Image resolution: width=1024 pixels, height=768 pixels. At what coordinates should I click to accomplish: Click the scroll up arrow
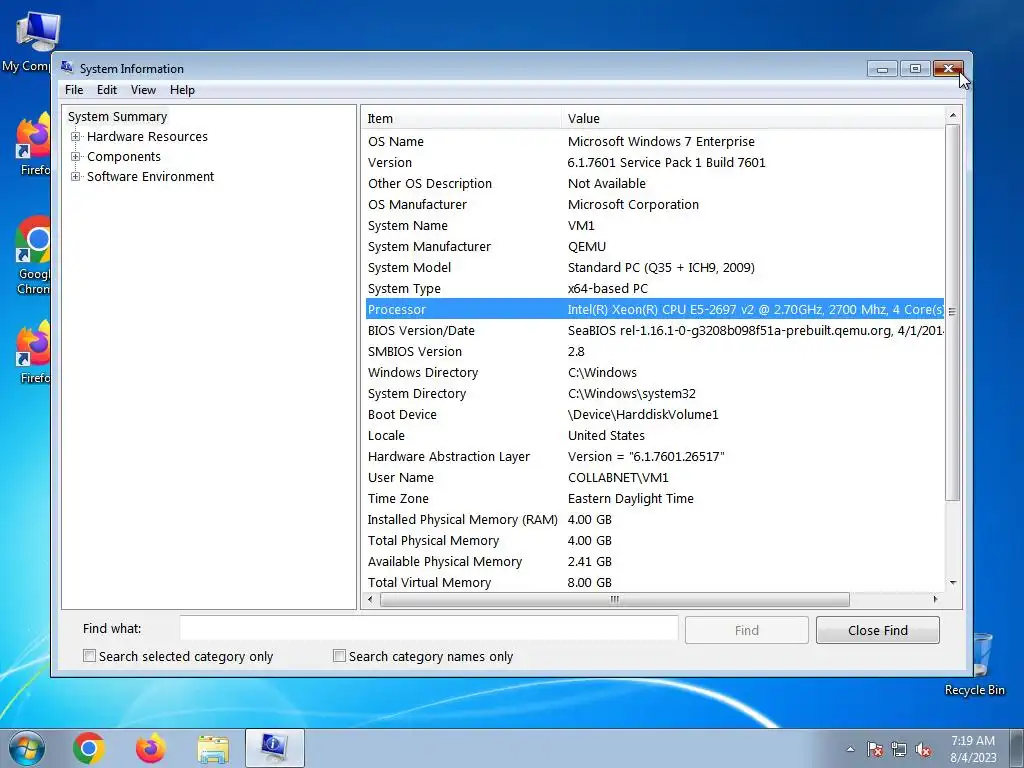click(x=953, y=115)
